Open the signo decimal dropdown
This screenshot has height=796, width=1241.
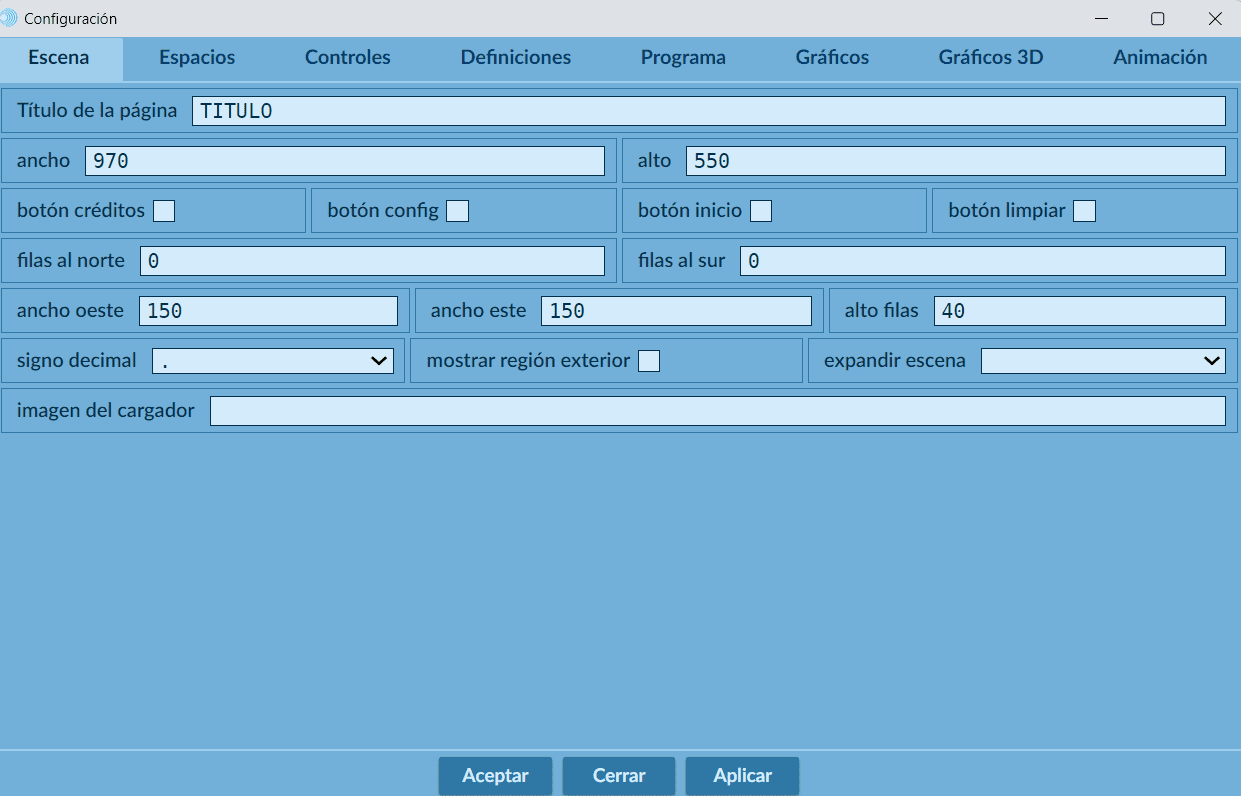point(273,361)
